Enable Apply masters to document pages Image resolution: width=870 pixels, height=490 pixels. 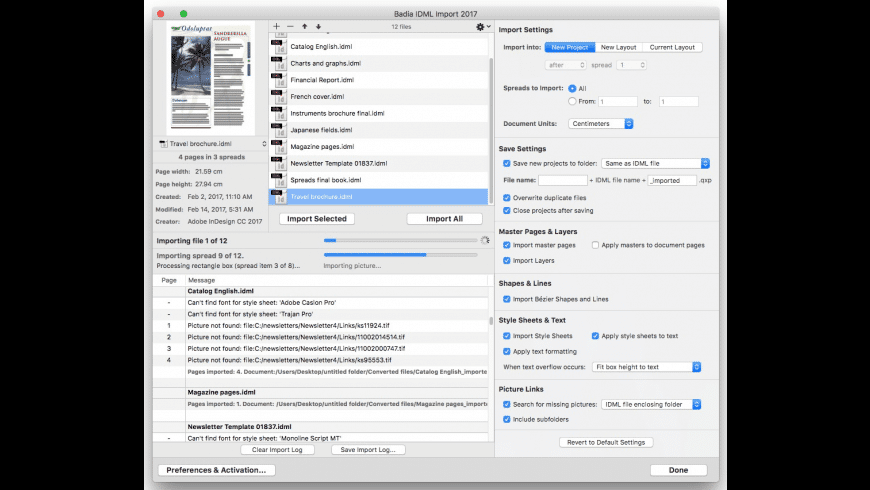pyautogui.click(x=595, y=245)
